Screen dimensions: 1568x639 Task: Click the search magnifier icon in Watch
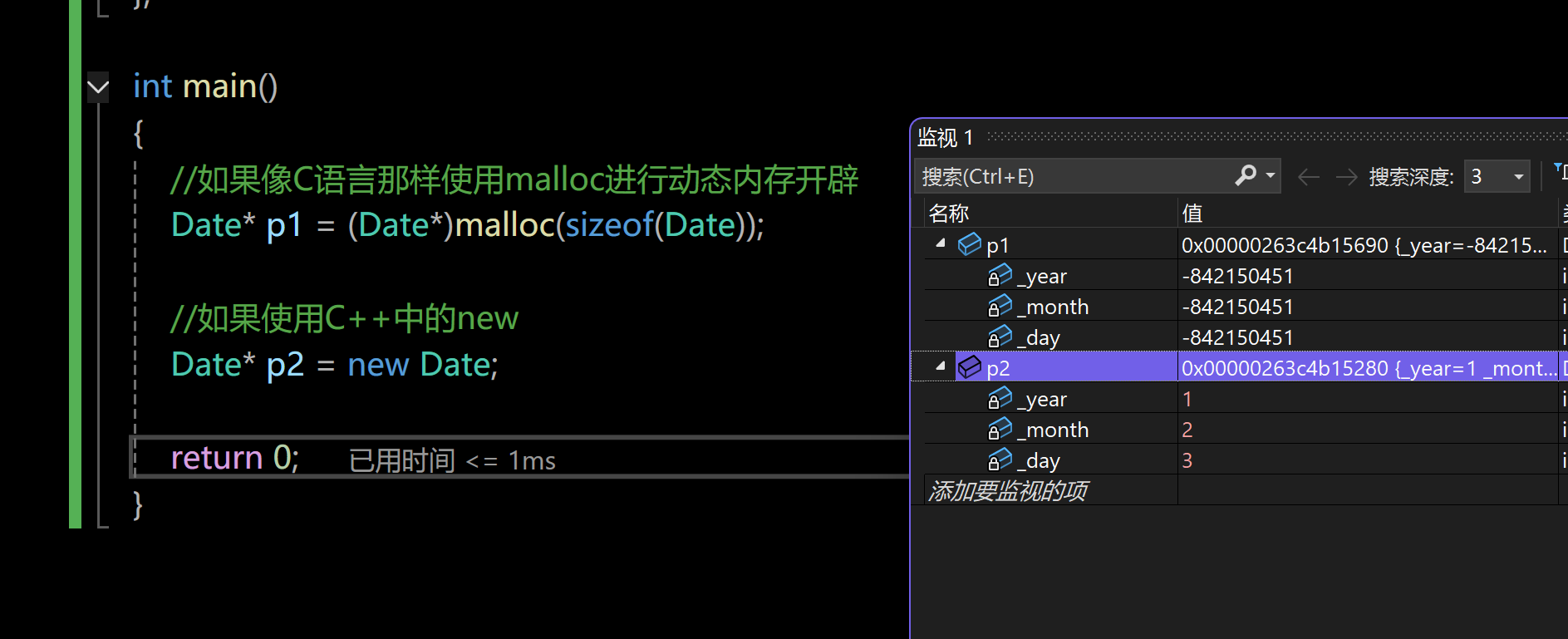point(1246,175)
